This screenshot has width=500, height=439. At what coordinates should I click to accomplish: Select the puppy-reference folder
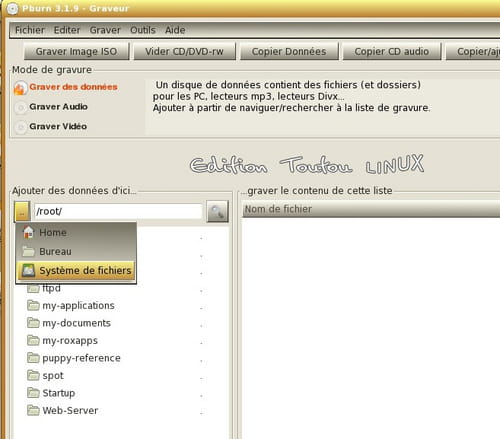[81, 358]
